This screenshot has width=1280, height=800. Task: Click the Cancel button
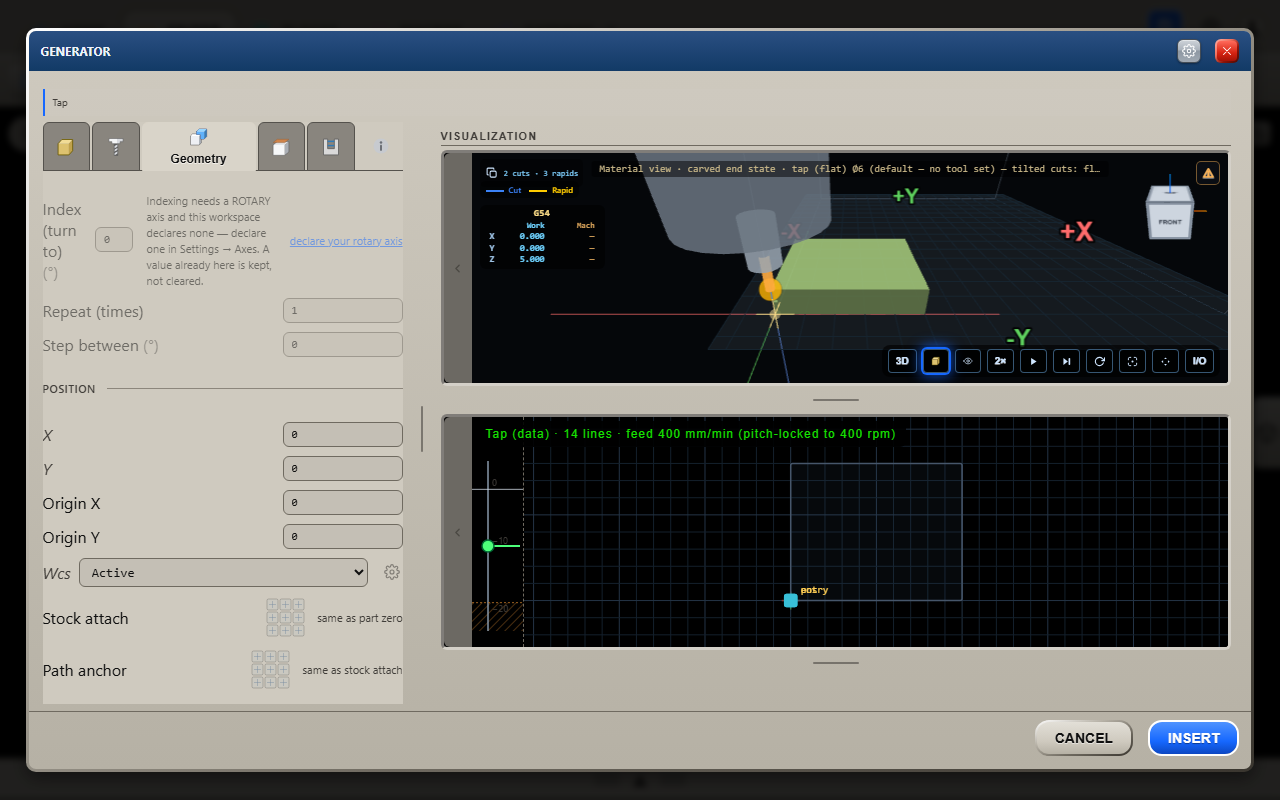[1083, 738]
